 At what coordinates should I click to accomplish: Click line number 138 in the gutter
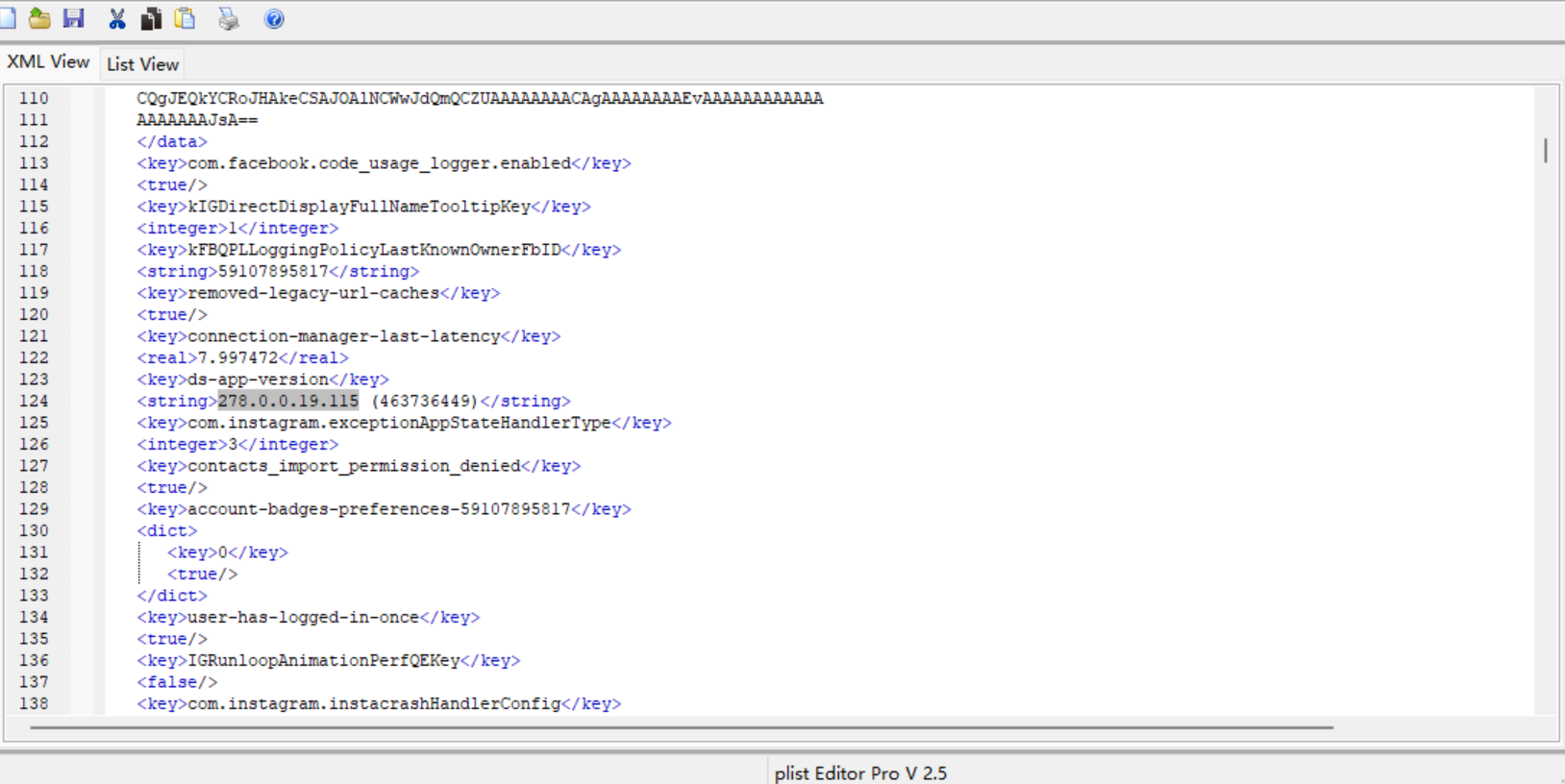[34, 704]
